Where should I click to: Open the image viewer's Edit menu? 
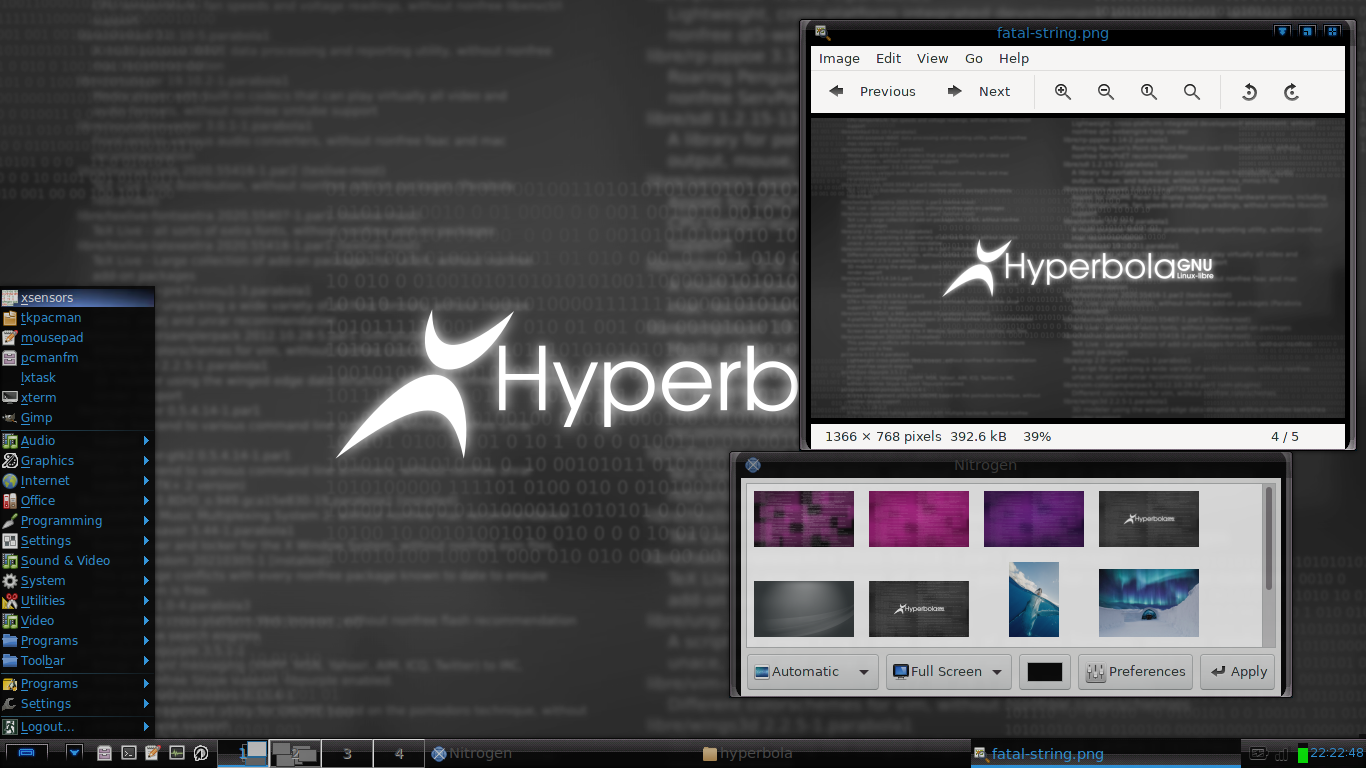tap(889, 58)
